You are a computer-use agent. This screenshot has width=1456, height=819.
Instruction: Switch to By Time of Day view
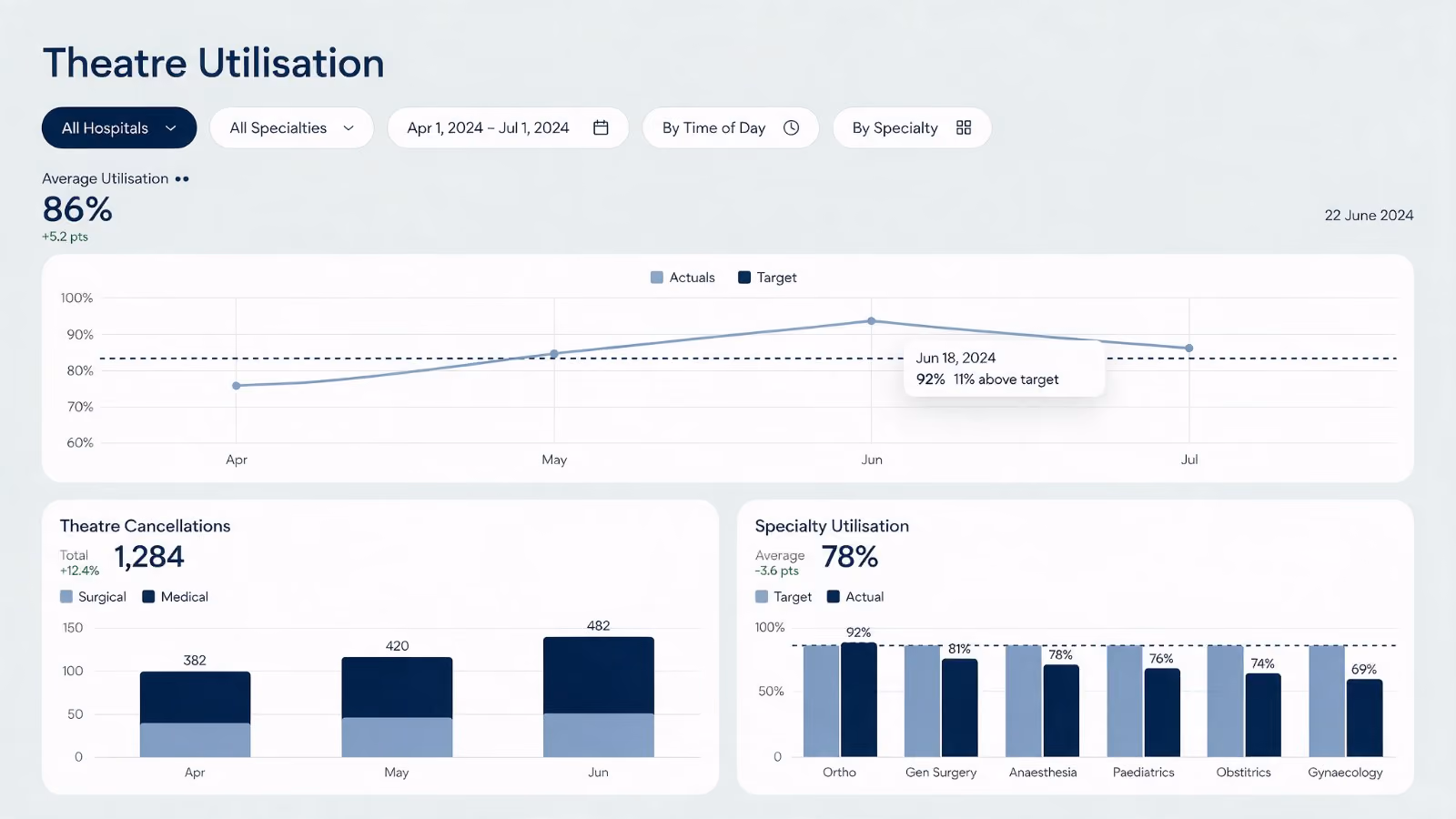tap(731, 128)
